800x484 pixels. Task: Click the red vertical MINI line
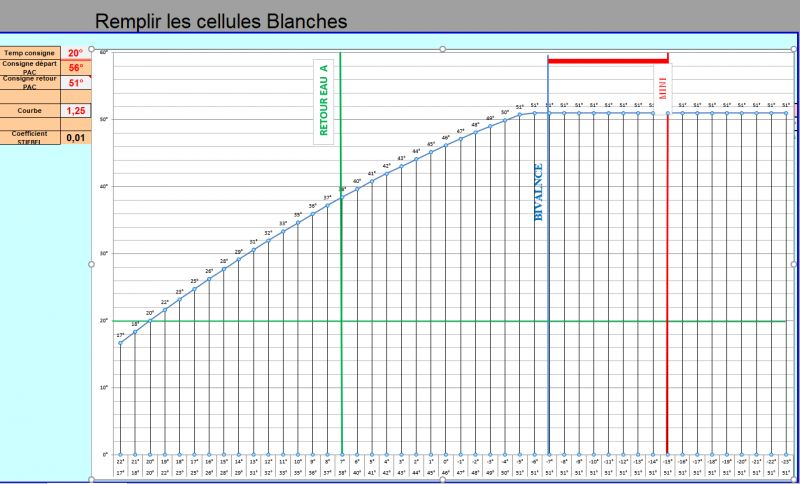coord(667,300)
